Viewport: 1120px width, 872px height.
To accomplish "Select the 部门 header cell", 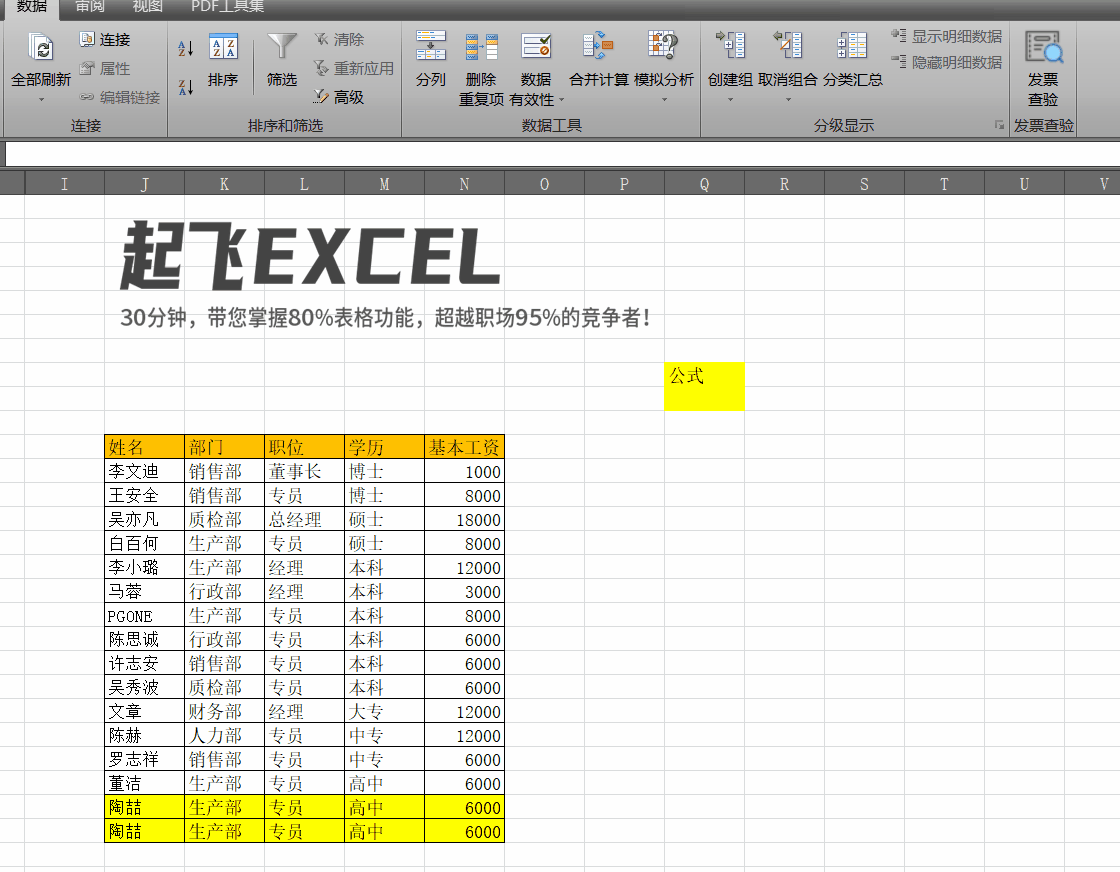I will point(224,447).
